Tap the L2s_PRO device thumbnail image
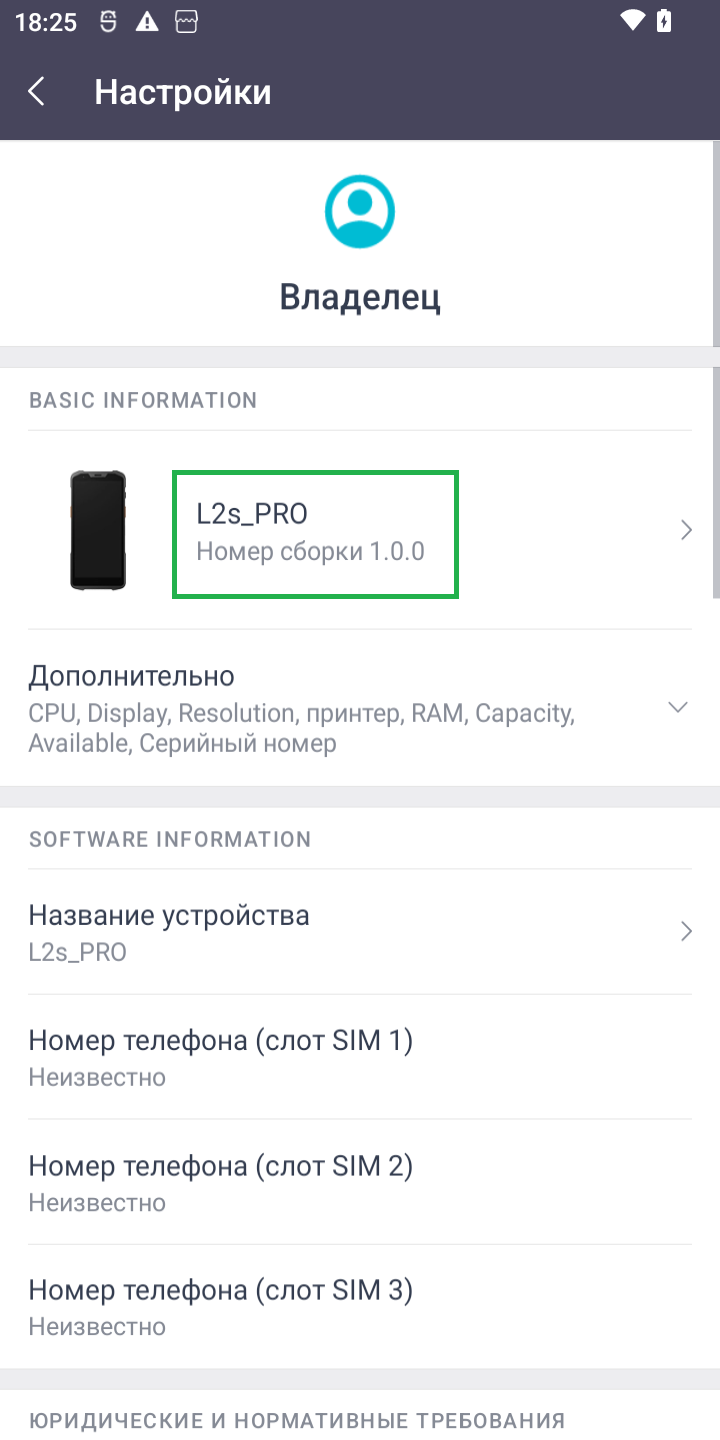Screen dimensions: 720x1440 point(98,530)
